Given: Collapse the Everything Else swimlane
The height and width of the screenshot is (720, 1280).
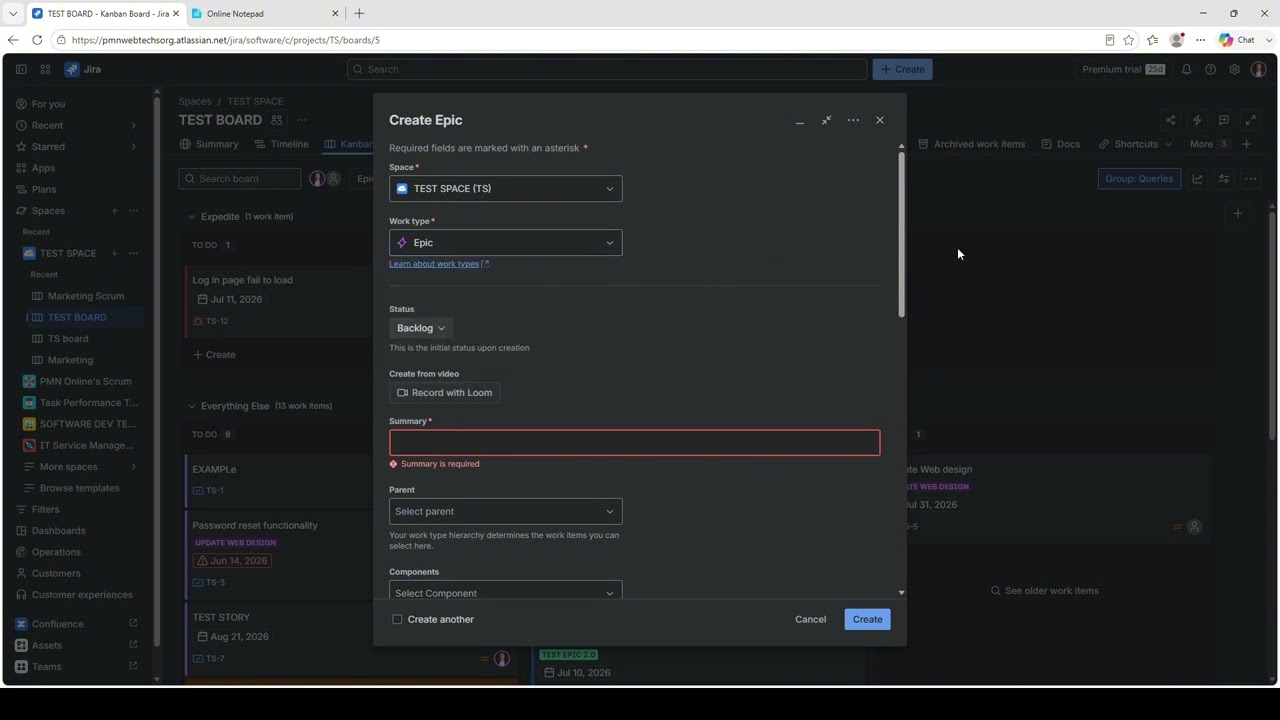Looking at the screenshot, I should [x=192, y=406].
